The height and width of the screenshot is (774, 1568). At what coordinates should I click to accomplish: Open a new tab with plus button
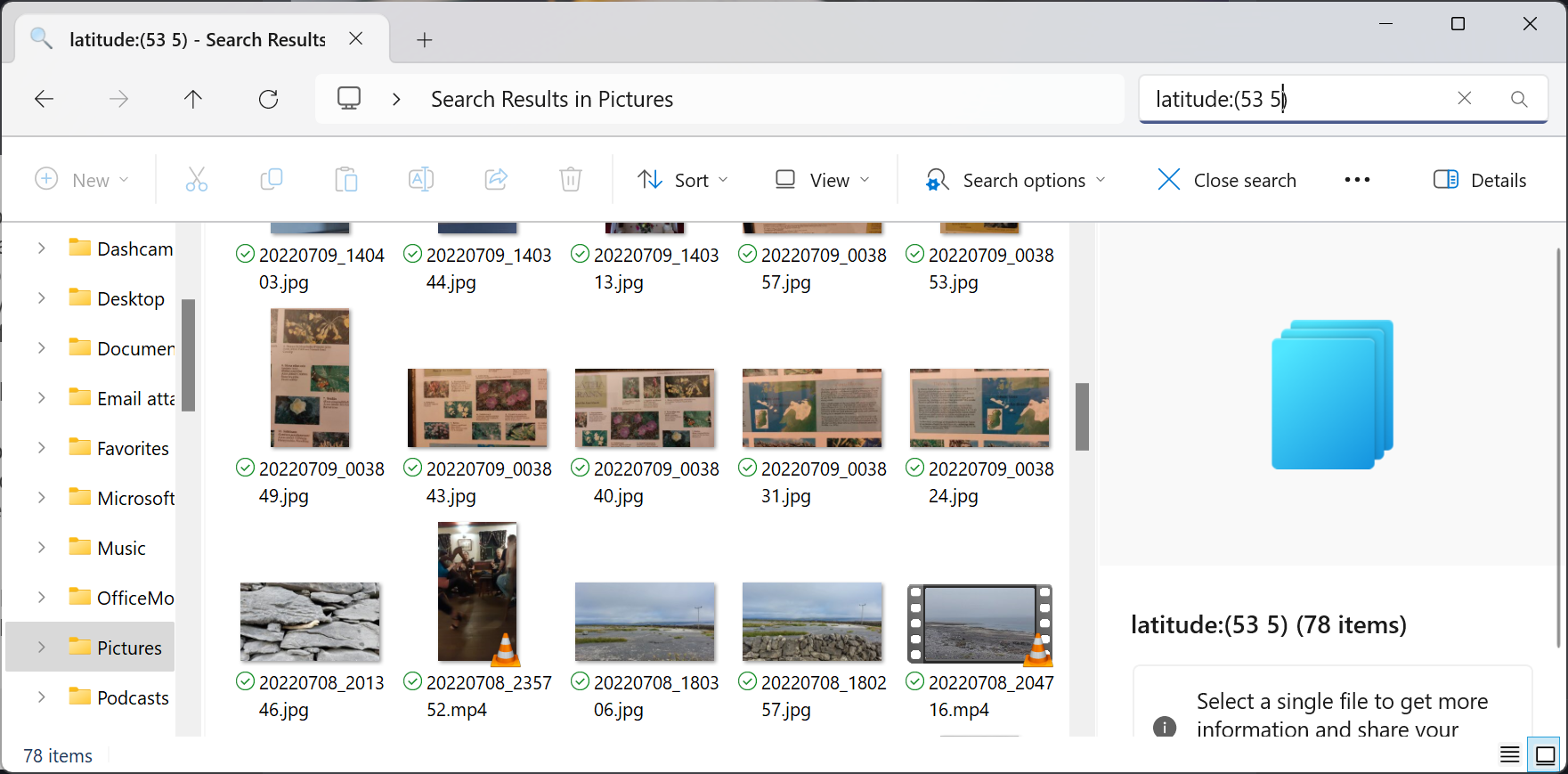[x=425, y=40]
